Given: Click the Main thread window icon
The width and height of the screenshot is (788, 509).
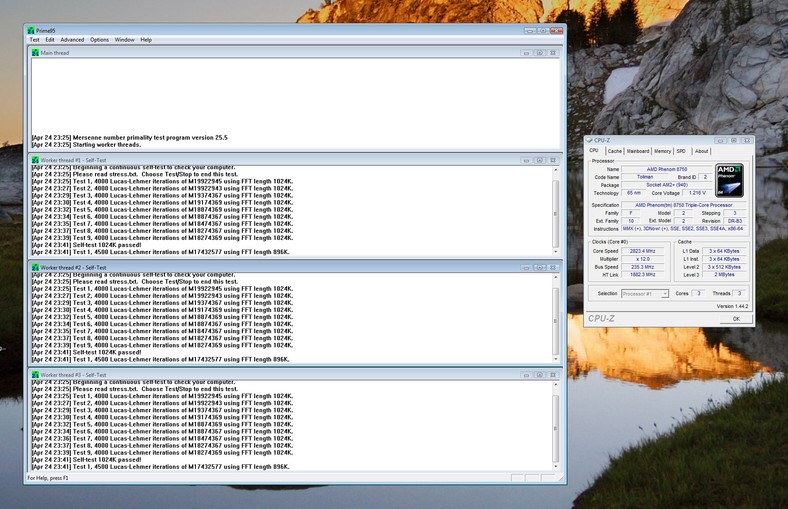Looking at the screenshot, I should pyautogui.click(x=36, y=52).
